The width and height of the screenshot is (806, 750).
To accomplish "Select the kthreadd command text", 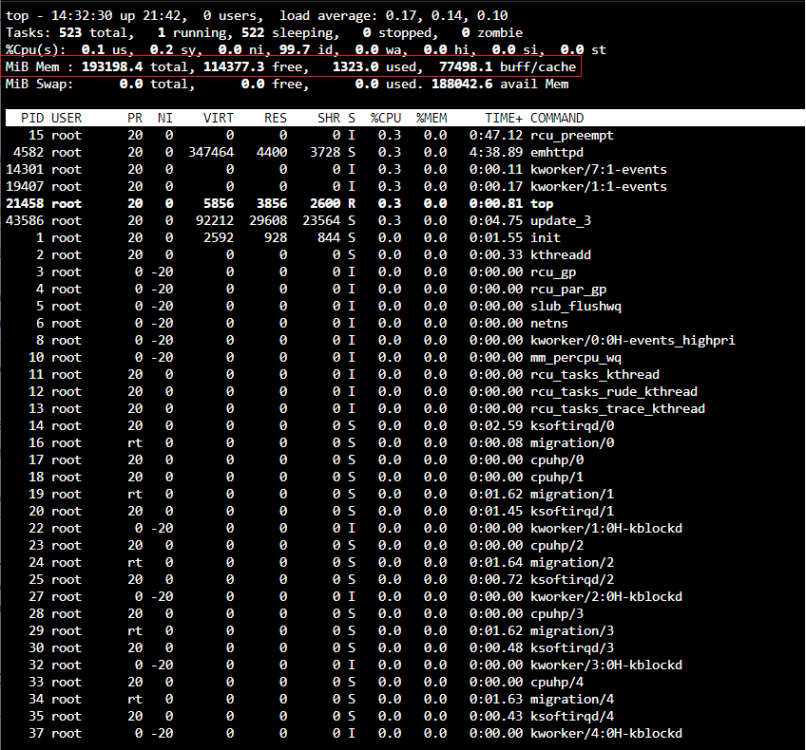I will (561, 254).
